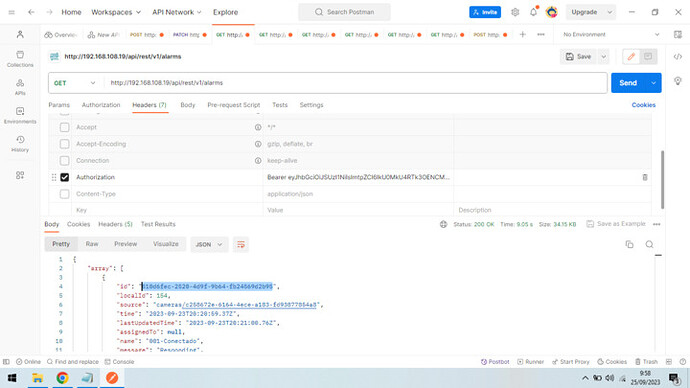Copy the response body
The height and width of the screenshot is (388, 690).
pyautogui.click(x=629, y=244)
